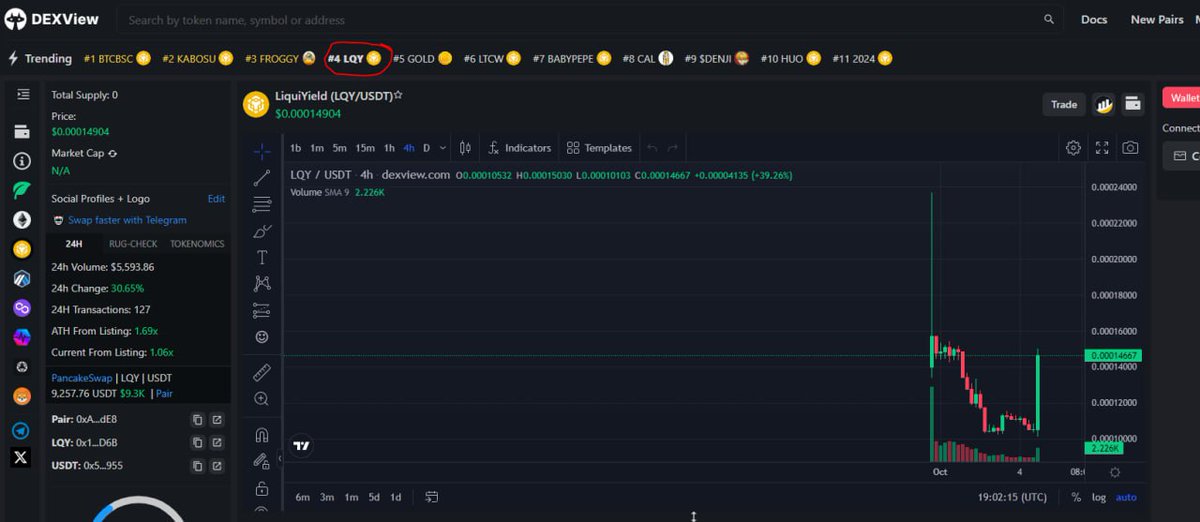This screenshot has height=522, width=1200.
Task: Switch to the TOKENOMICS tab
Action: 197,244
